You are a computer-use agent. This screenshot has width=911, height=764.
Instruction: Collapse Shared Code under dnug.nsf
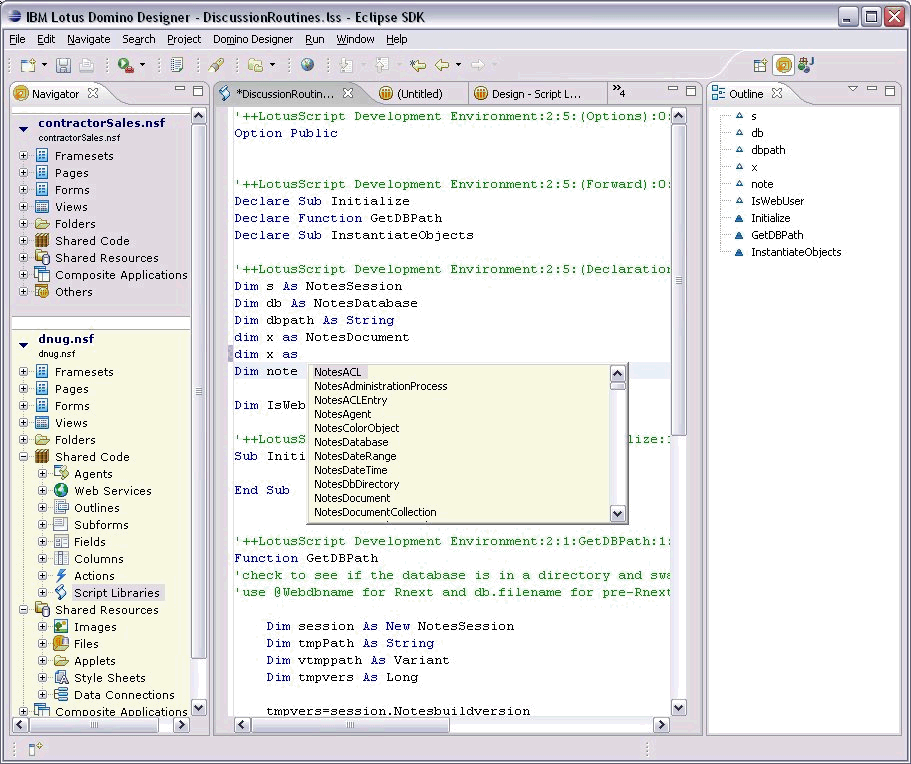tap(23, 457)
